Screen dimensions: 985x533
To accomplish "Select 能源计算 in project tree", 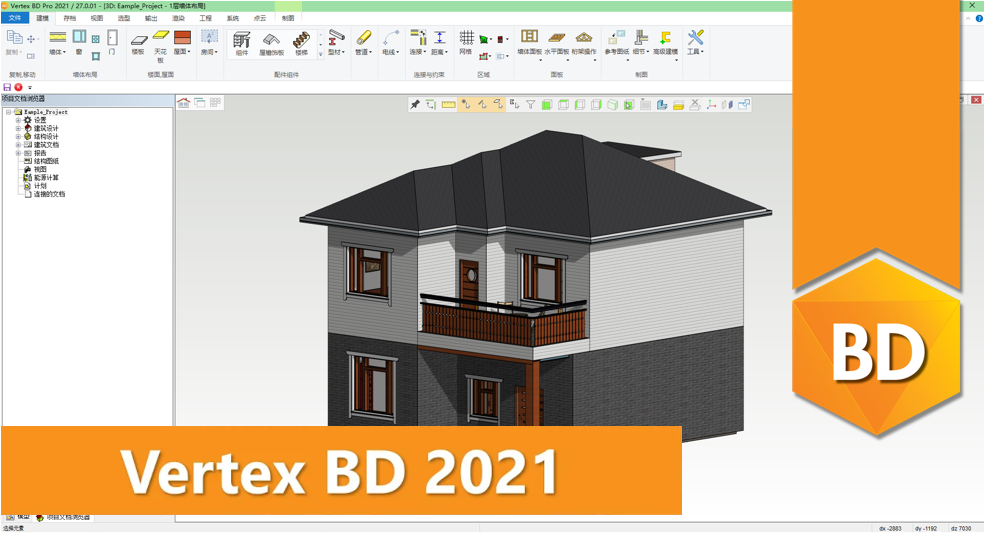I will point(46,177).
